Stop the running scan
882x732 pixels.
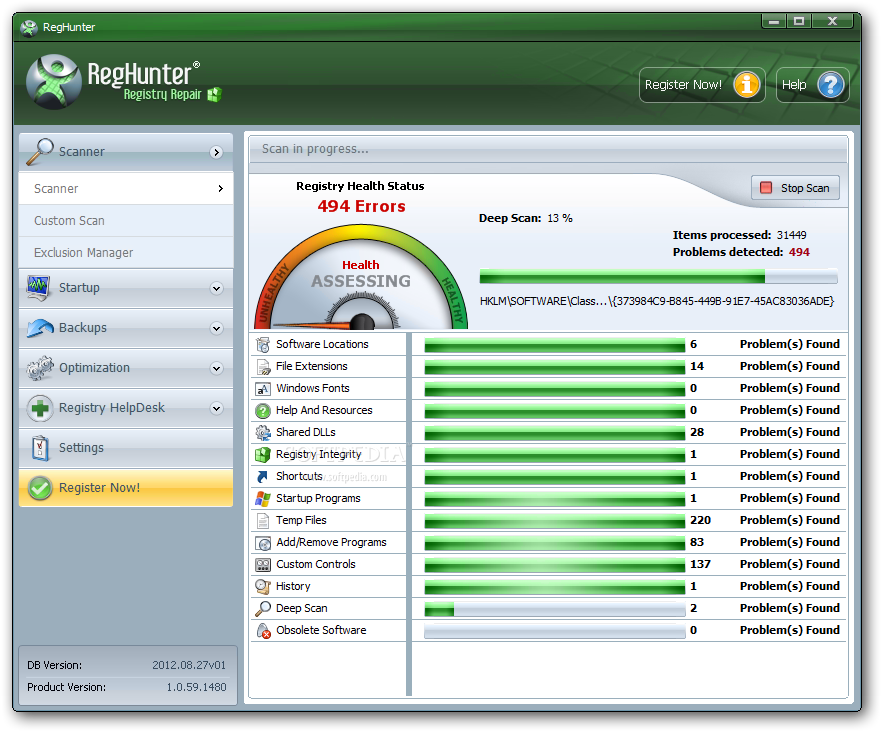[x=795, y=188]
